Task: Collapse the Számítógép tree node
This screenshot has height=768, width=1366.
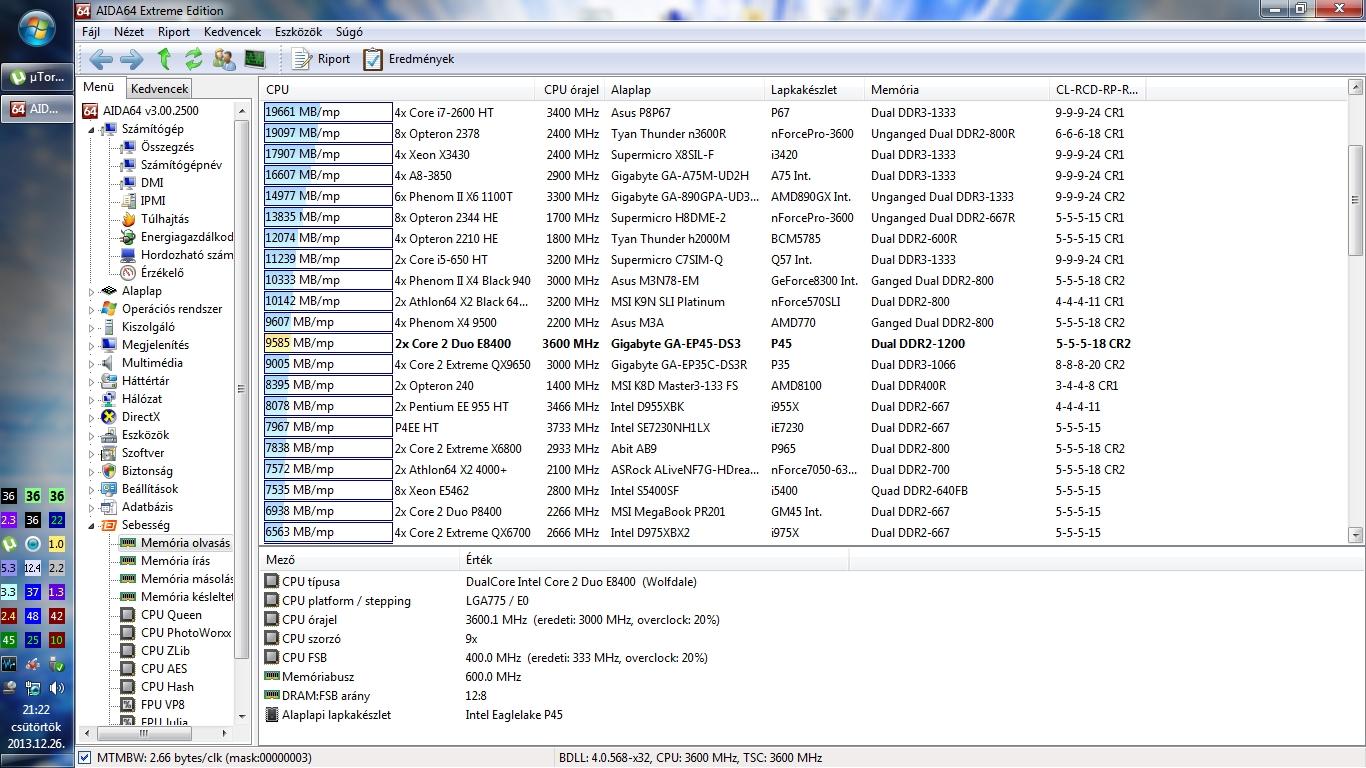Action: click(91, 130)
